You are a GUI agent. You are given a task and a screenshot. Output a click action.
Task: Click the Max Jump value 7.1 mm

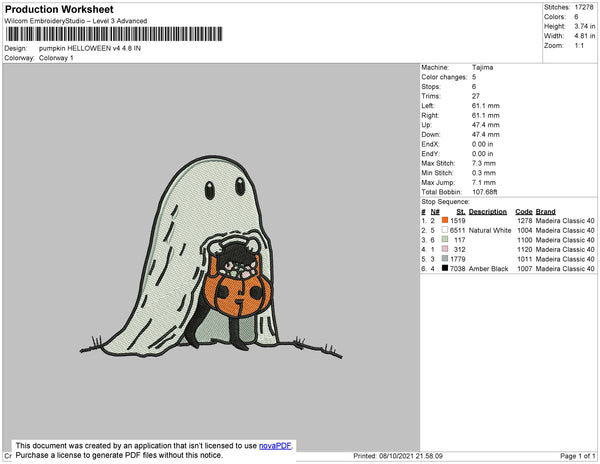click(x=484, y=182)
